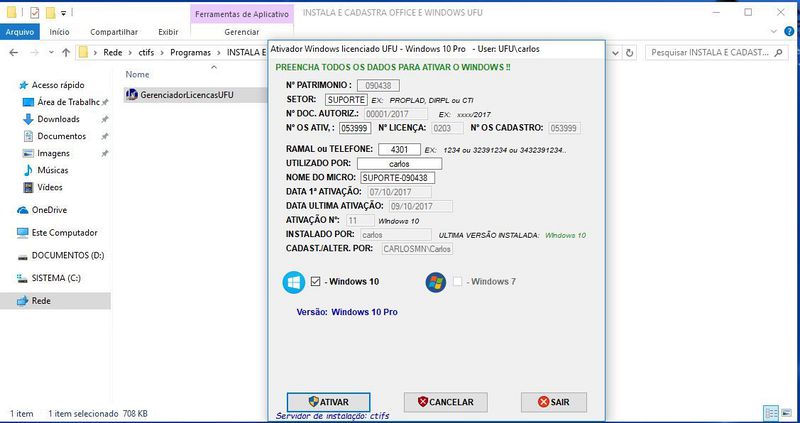Refresh the current folder
Screen dimensions: 800x423
630,53
